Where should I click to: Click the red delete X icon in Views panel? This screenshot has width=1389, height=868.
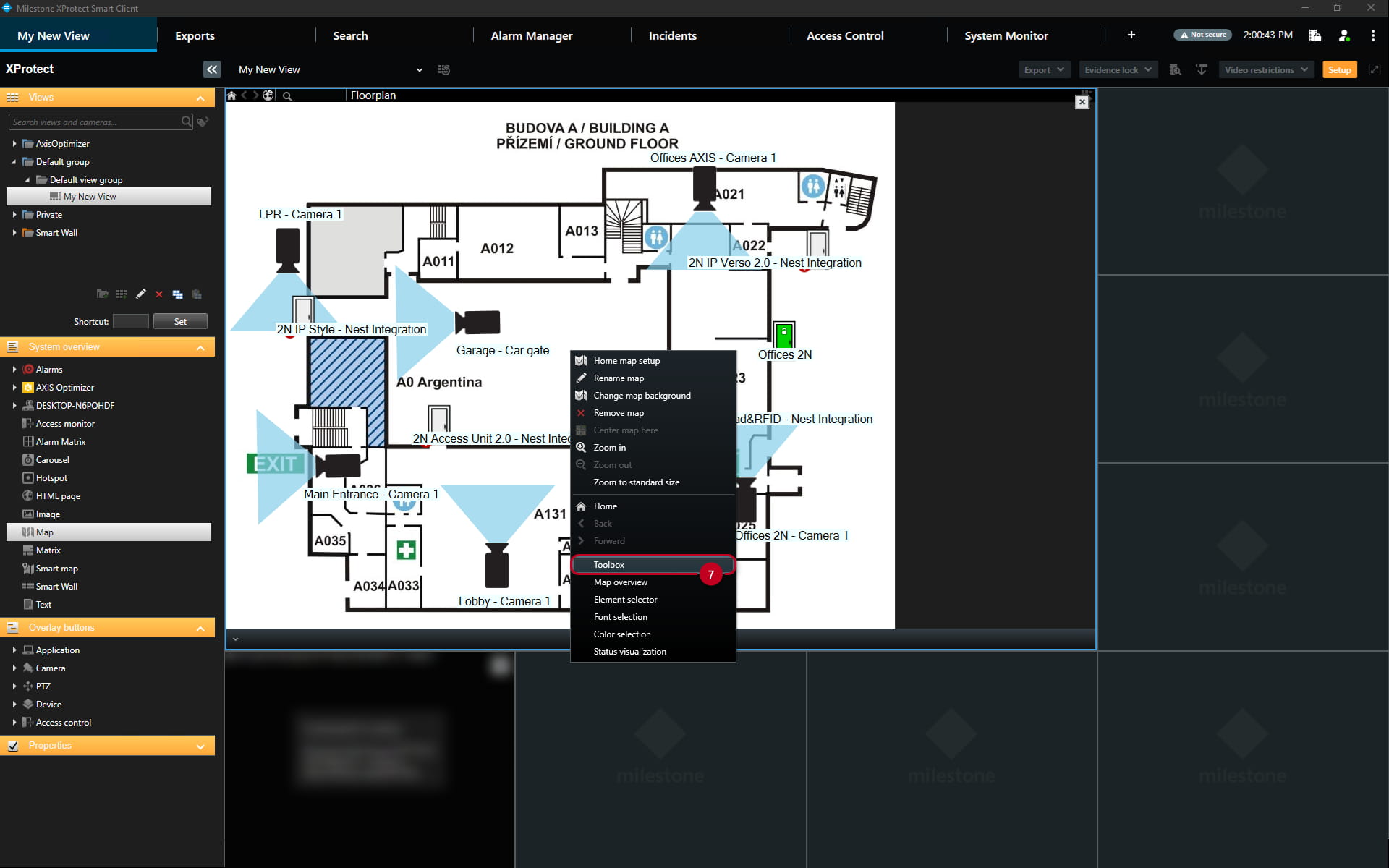click(159, 294)
